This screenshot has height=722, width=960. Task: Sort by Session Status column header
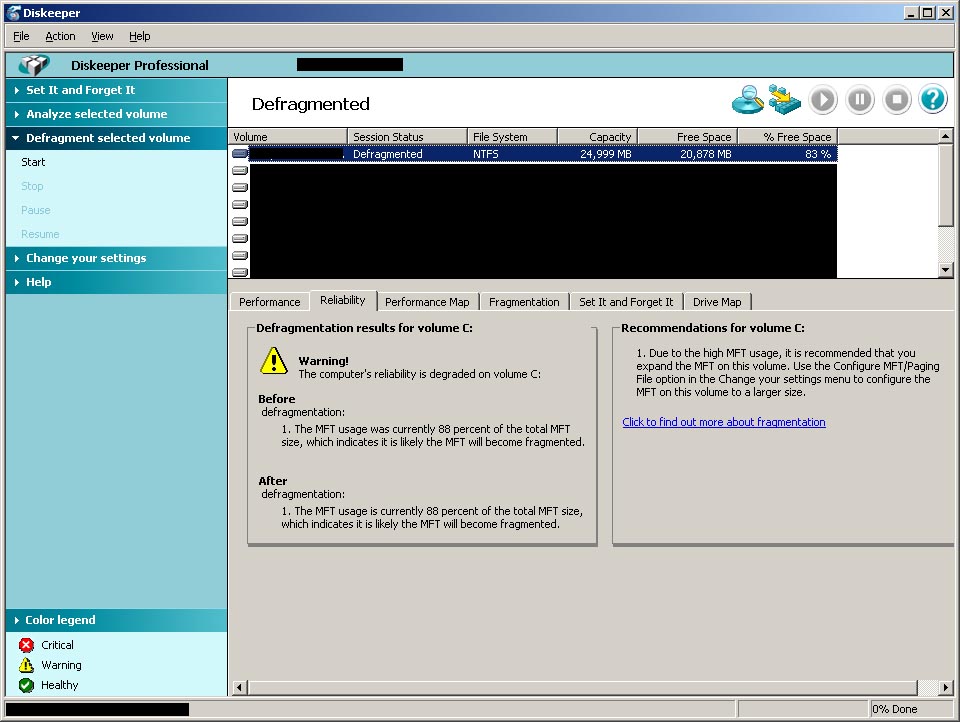tap(407, 137)
